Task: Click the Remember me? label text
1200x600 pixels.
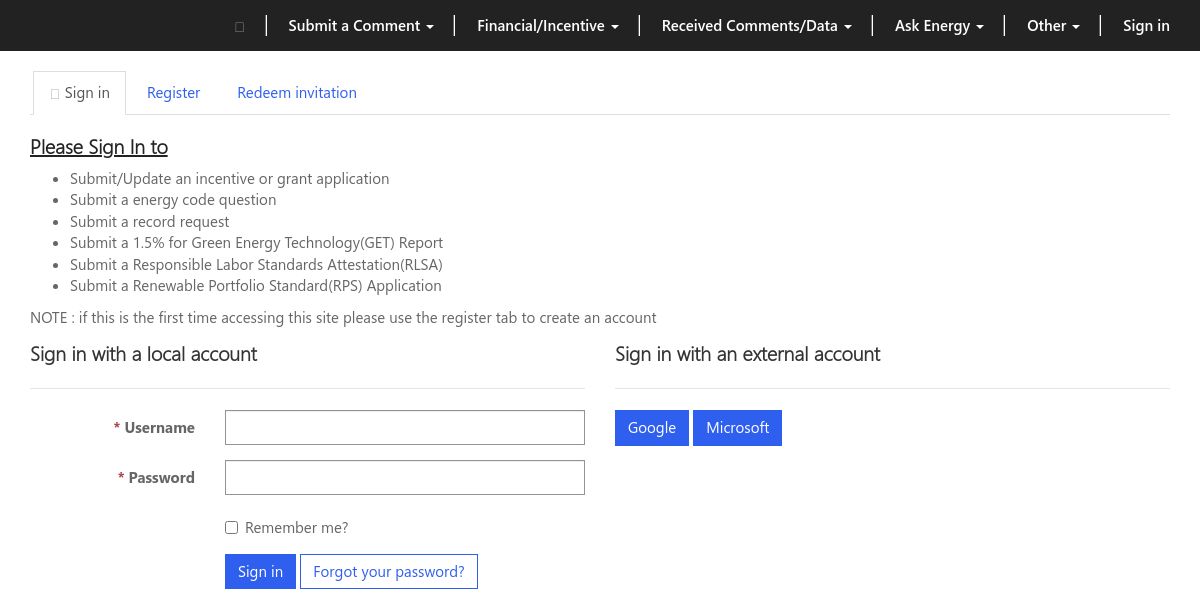Action: (296, 528)
